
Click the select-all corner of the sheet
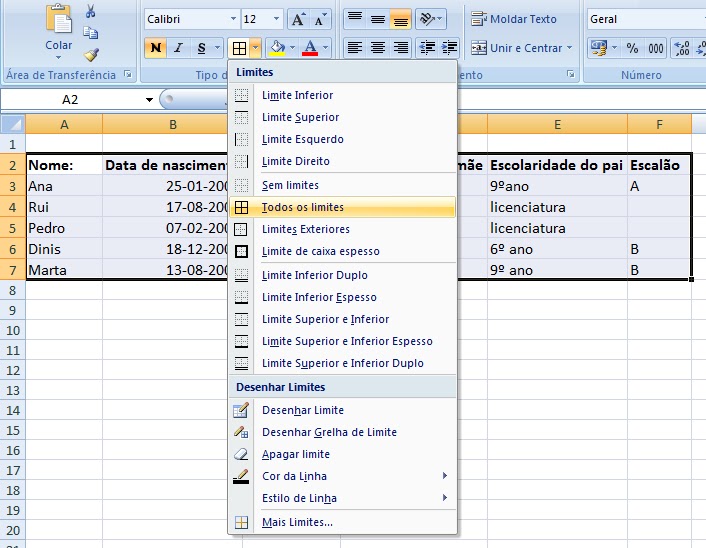tap(13, 124)
